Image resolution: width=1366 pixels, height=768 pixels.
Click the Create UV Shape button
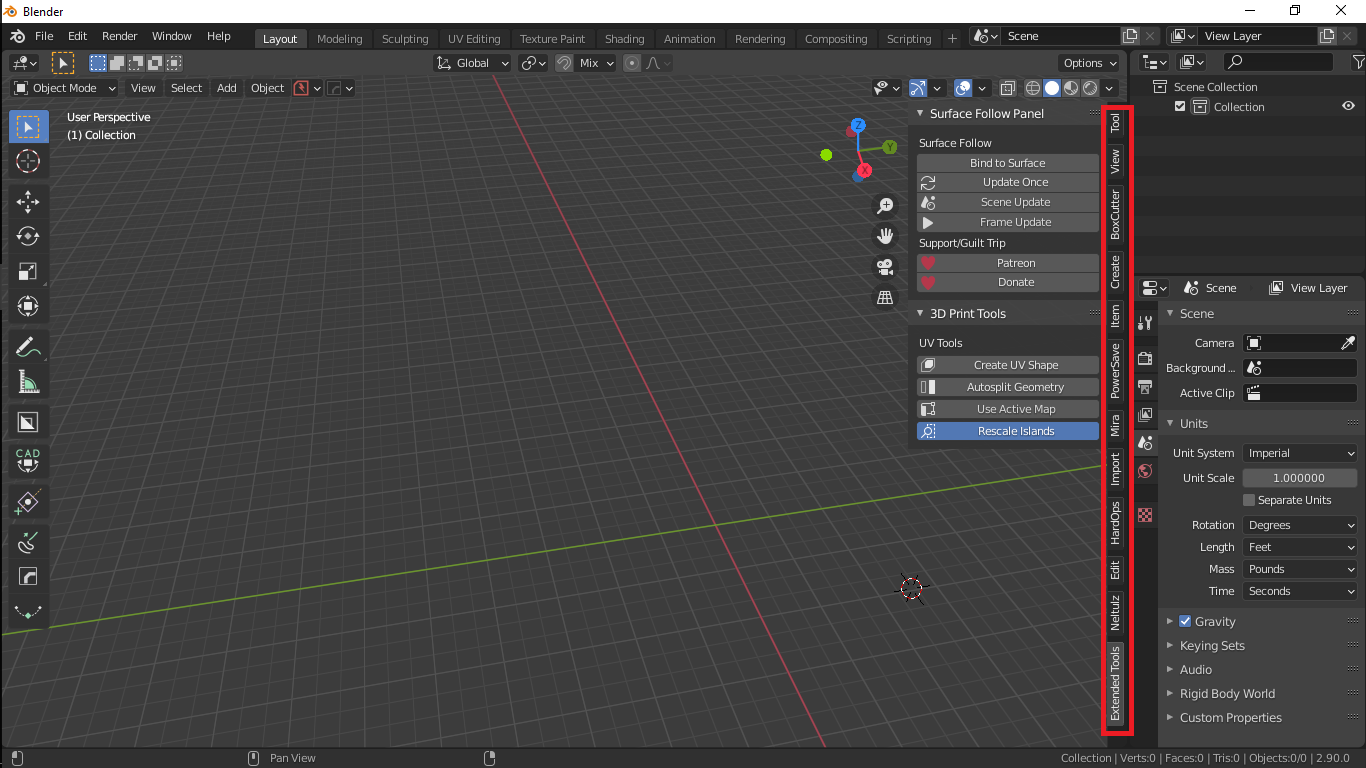point(1007,365)
